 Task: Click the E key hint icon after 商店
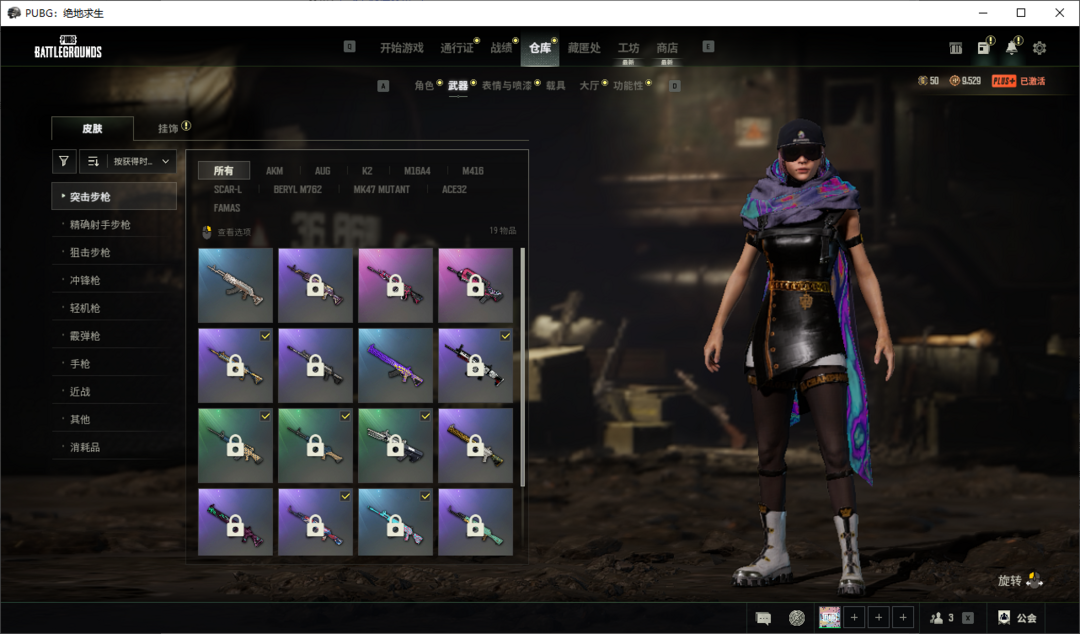click(708, 47)
